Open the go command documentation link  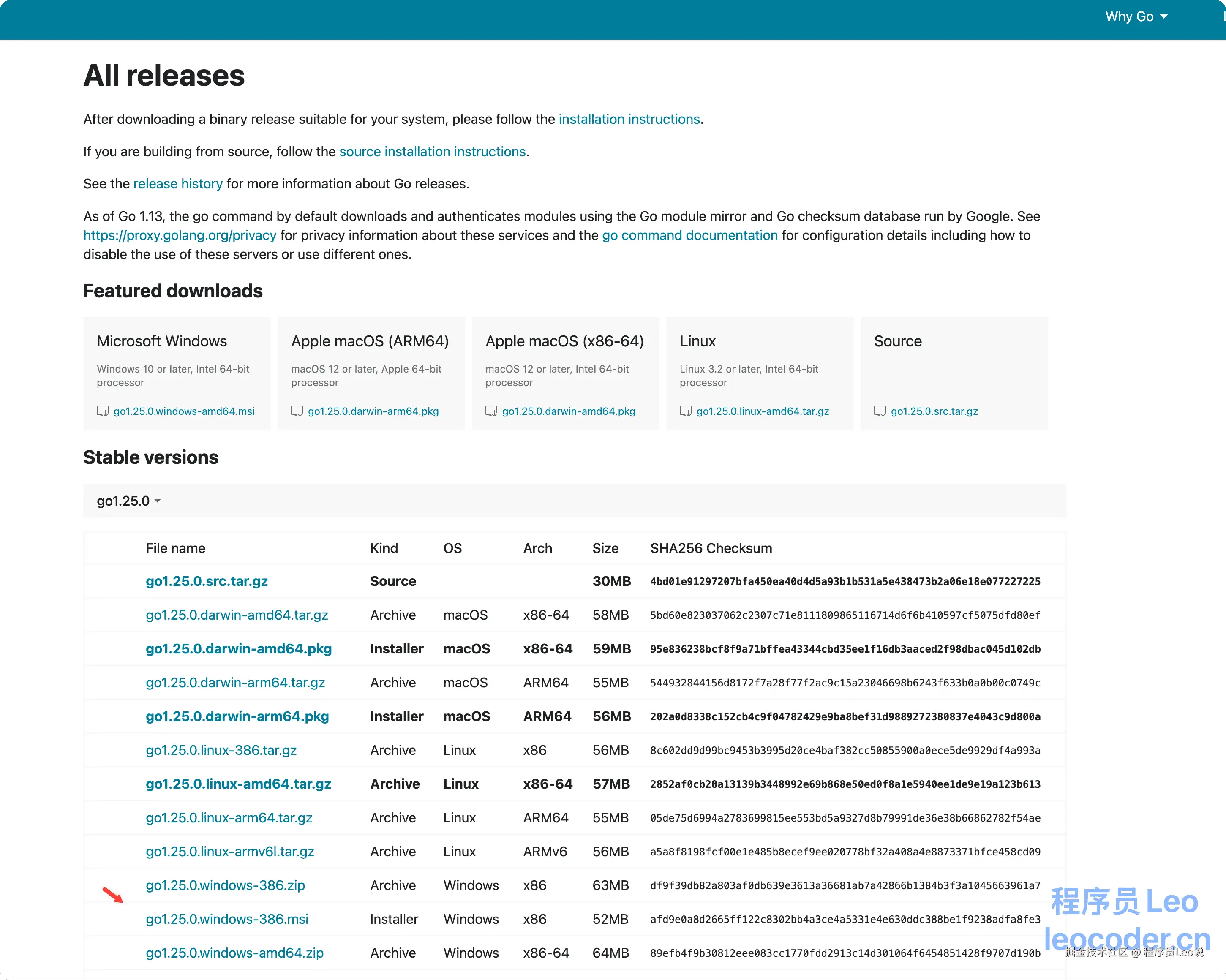click(x=690, y=235)
